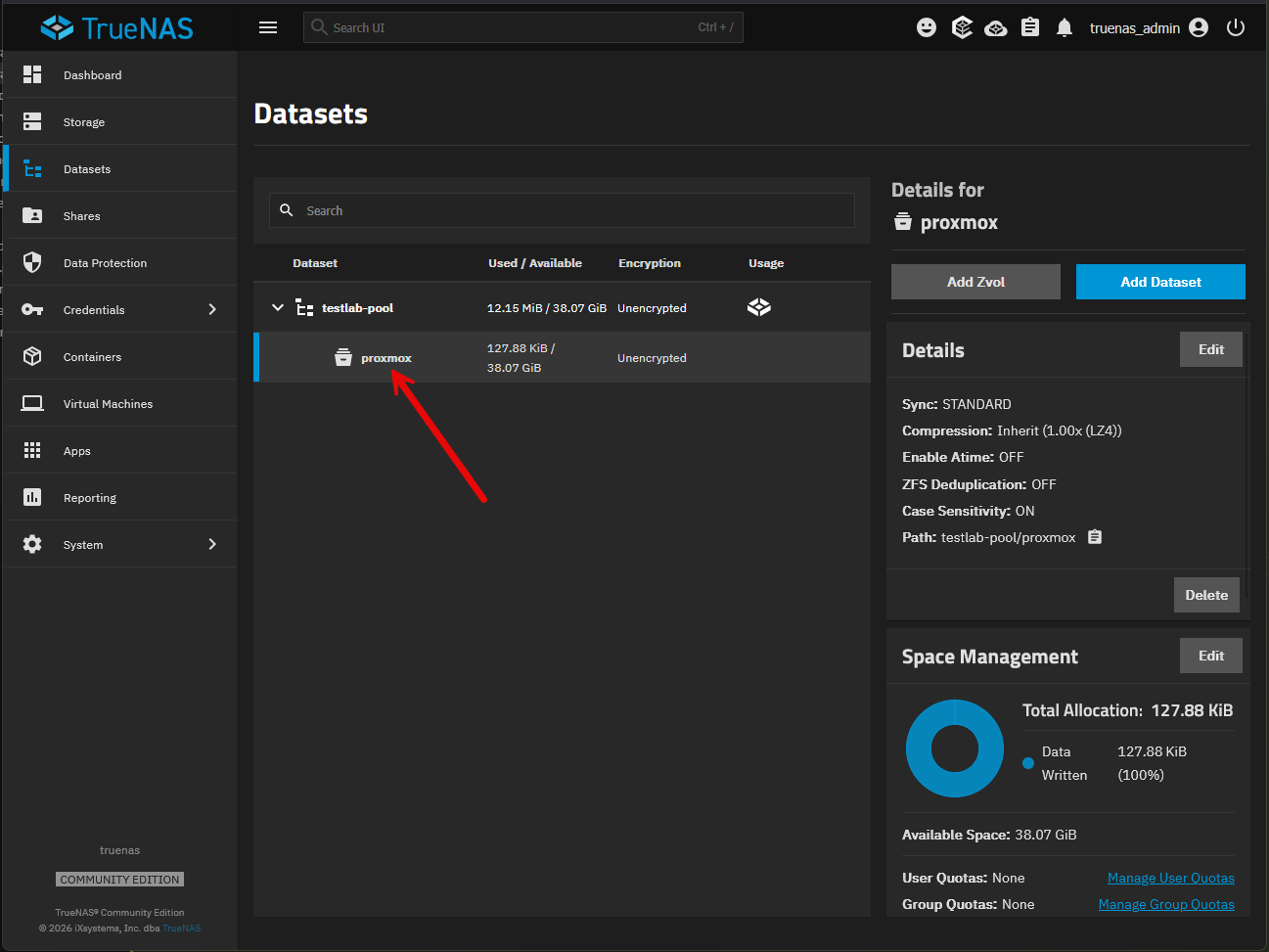
Task: Click the Usage column header
Action: click(766, 263)
